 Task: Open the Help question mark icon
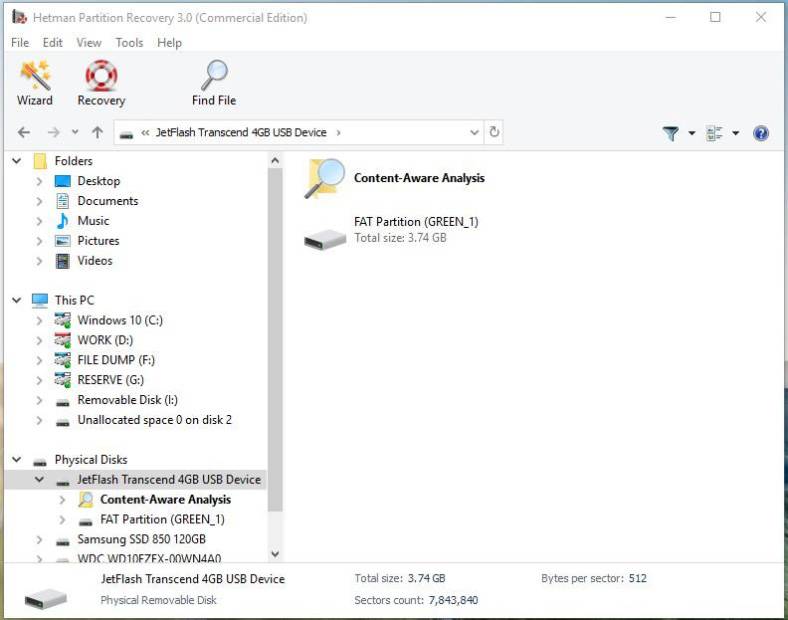point(761,133)
